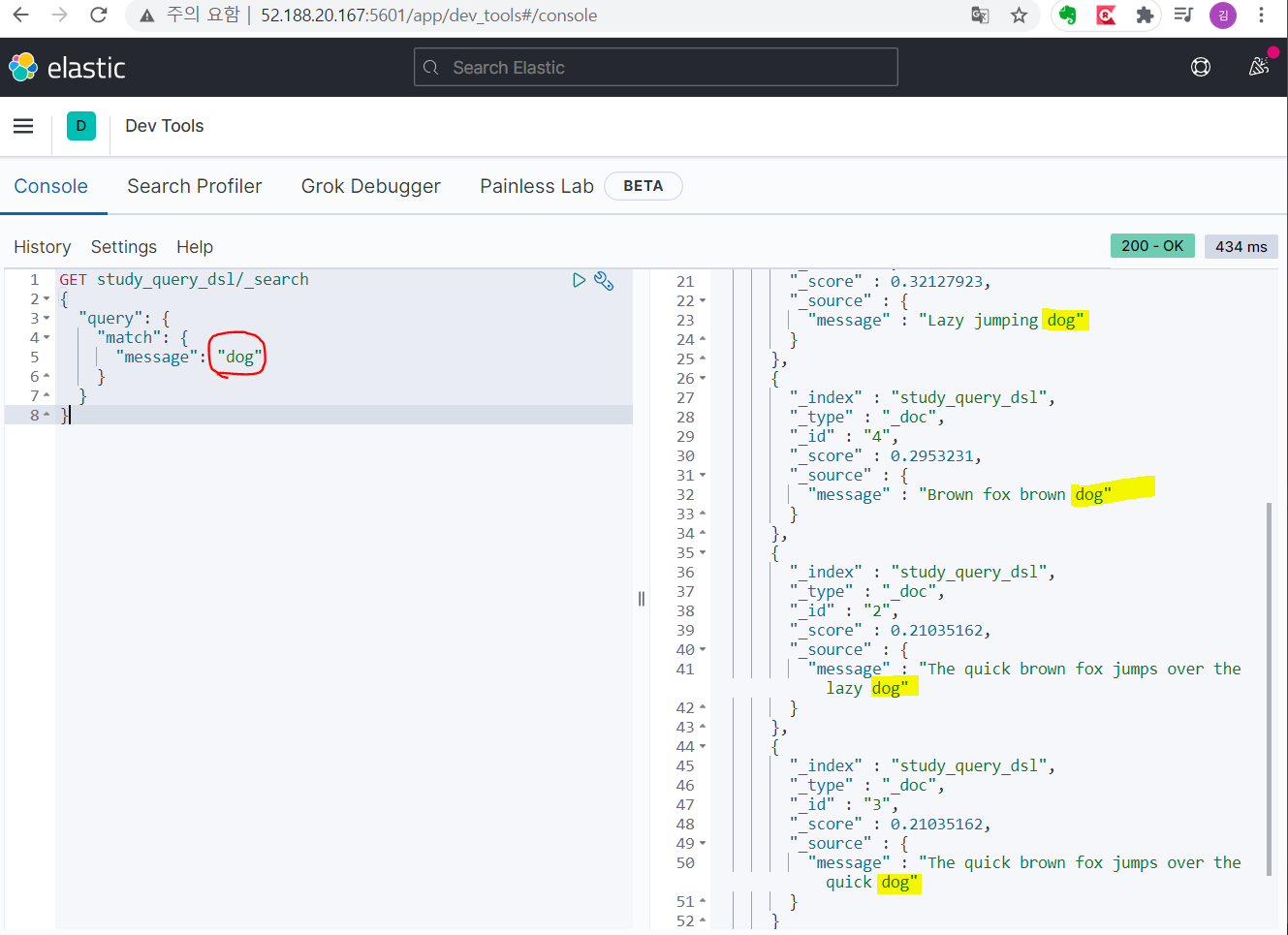Viewport: 1288px width, 935px height.
Task: Click the "quick dog" continuation line
Action: pyautogui.click(x=872, y=882)
